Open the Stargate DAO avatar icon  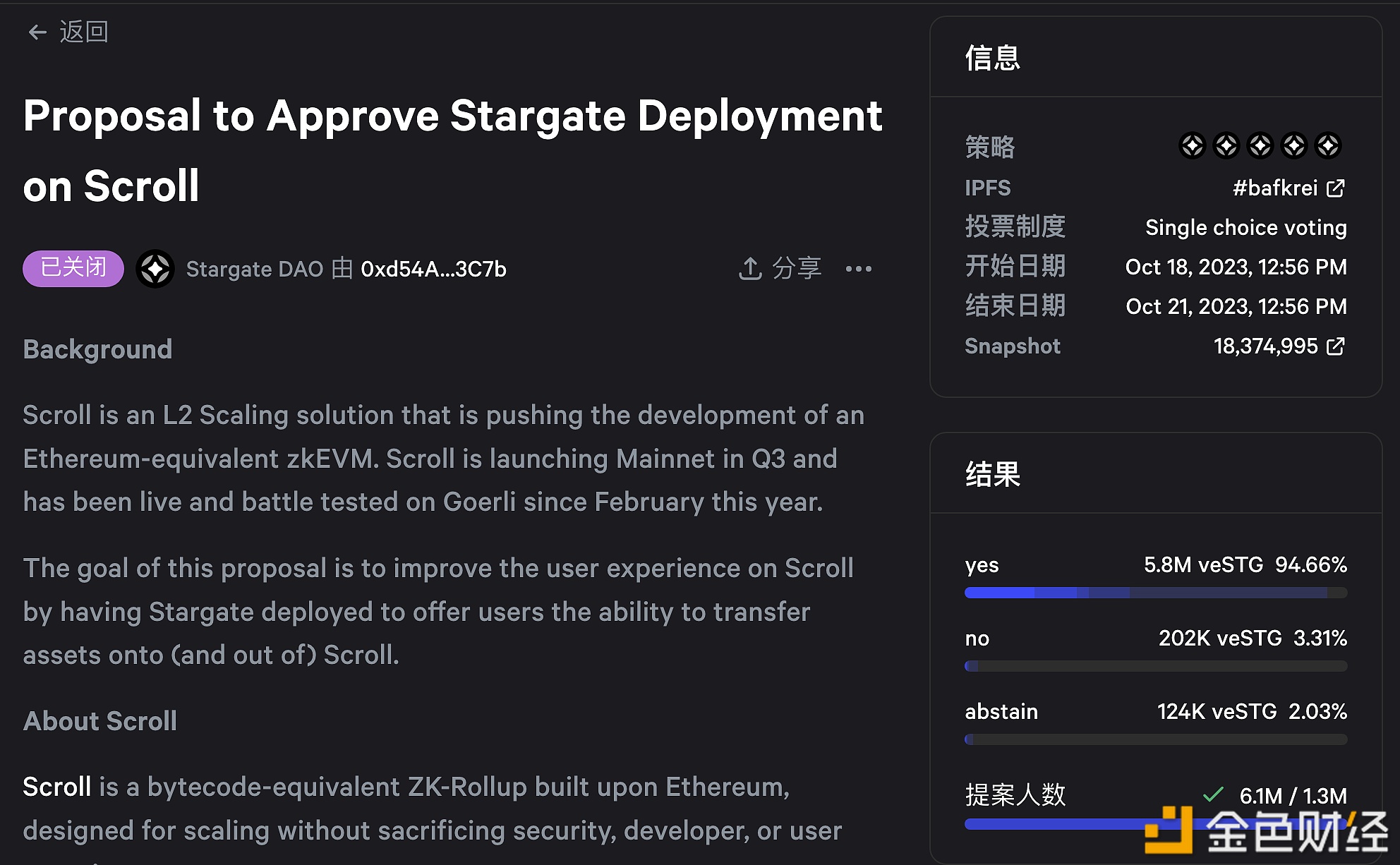click(x=155, y=269)
